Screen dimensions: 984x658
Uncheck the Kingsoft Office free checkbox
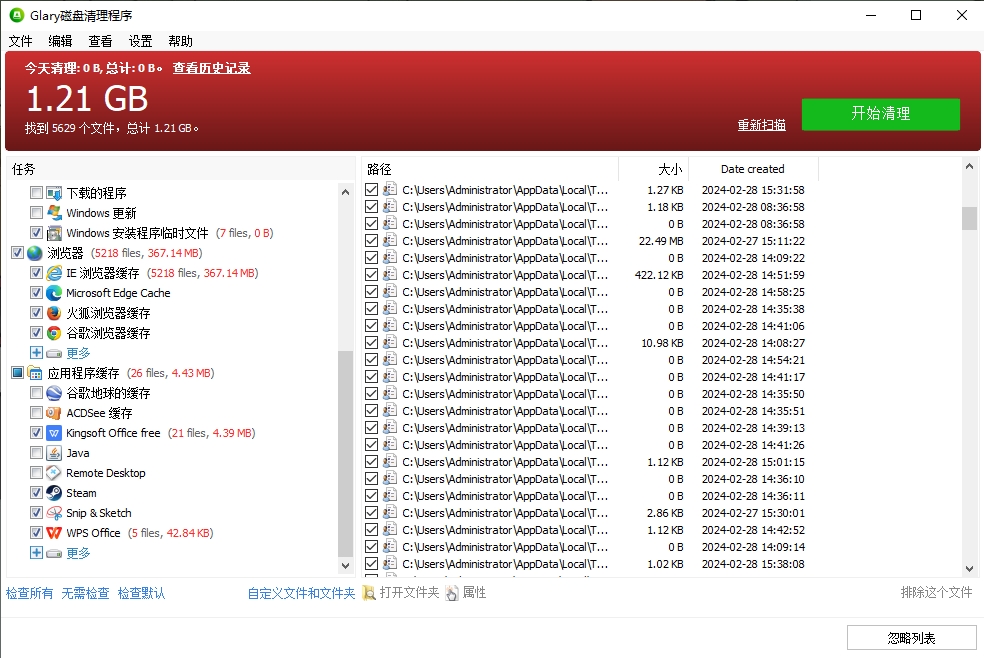(35, 433)
